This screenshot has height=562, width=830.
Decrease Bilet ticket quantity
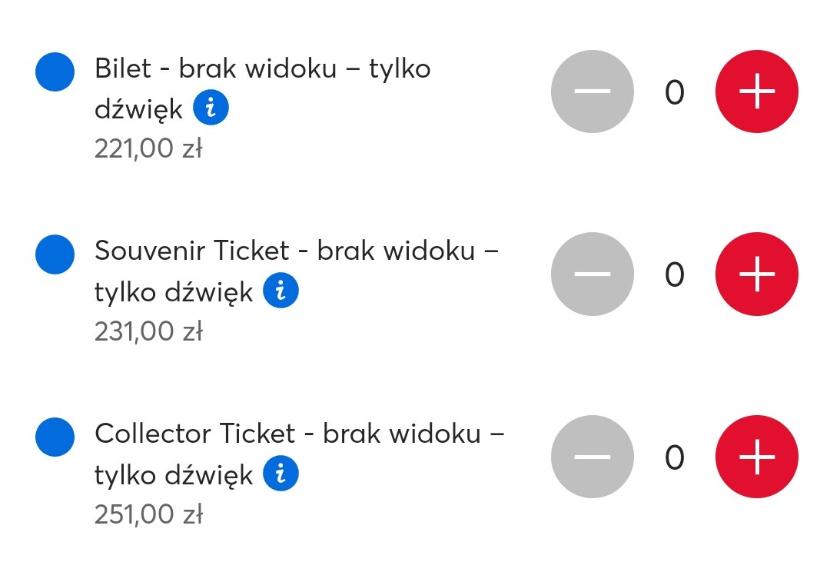[592, 92]
